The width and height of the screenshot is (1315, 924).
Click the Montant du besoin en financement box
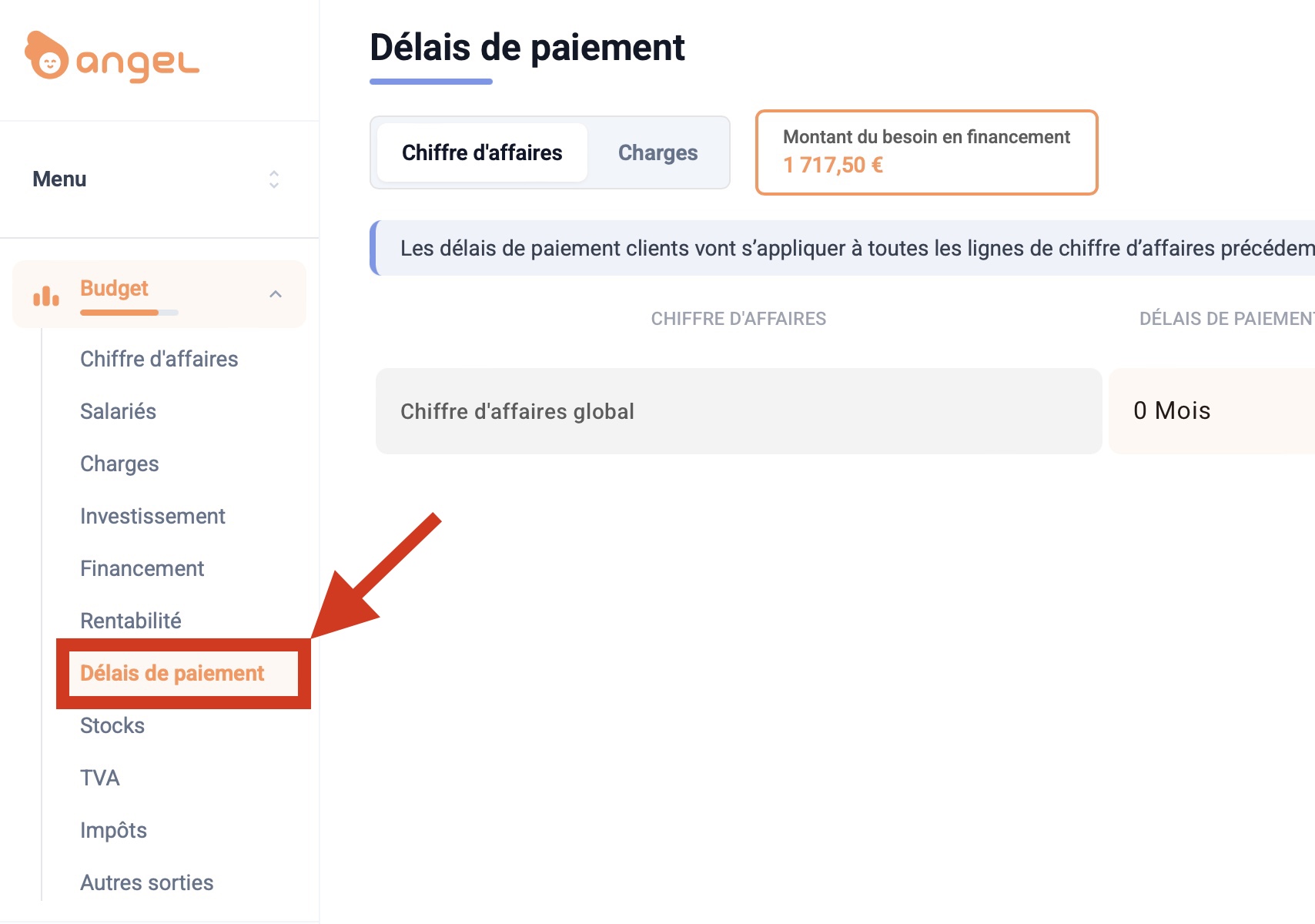click(x=926, y=152)
